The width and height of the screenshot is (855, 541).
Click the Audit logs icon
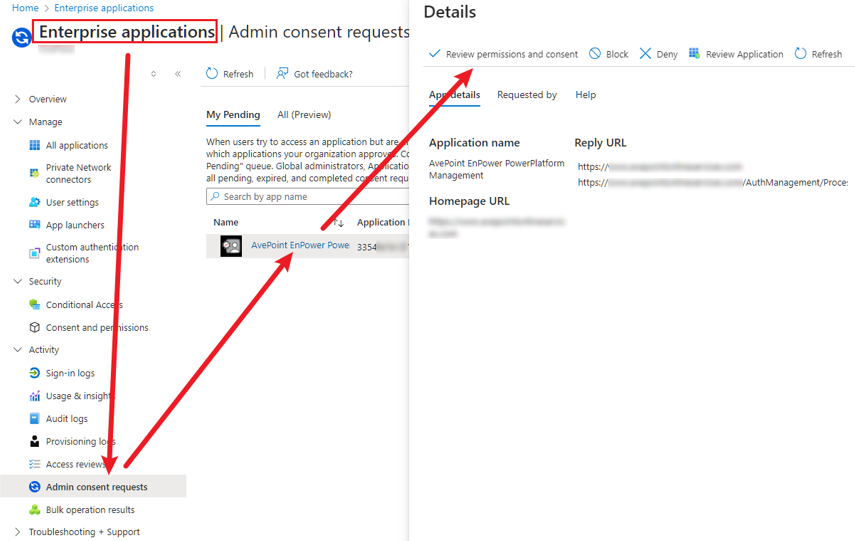34,418
